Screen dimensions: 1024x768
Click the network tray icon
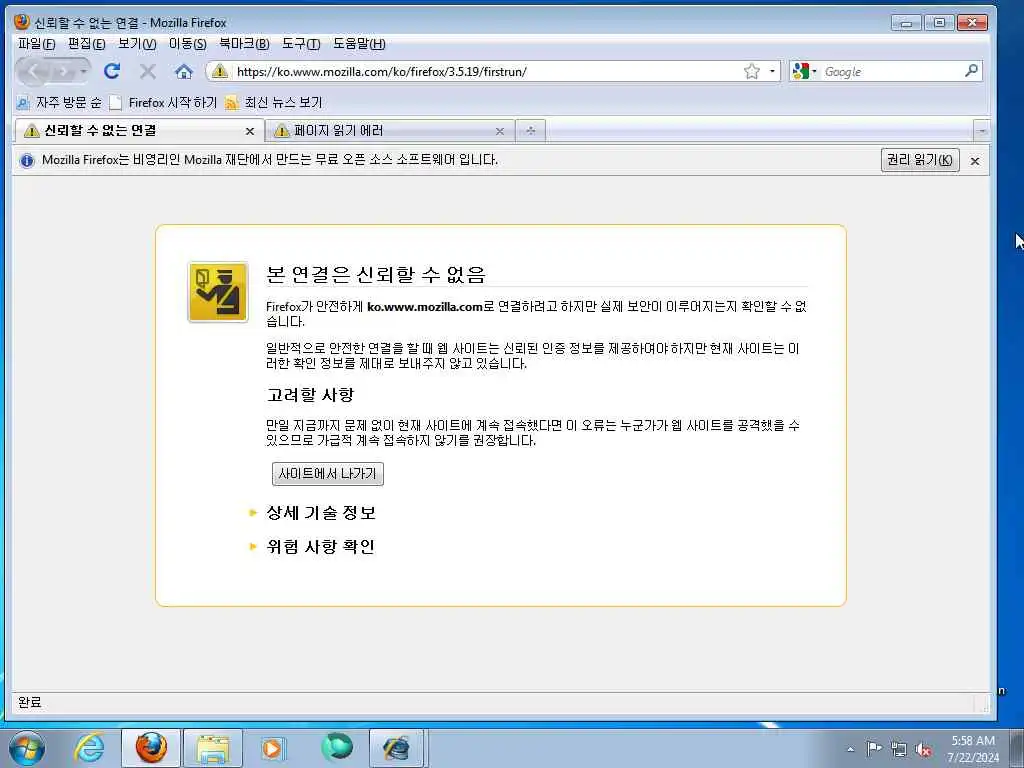(x=899, y=749)
